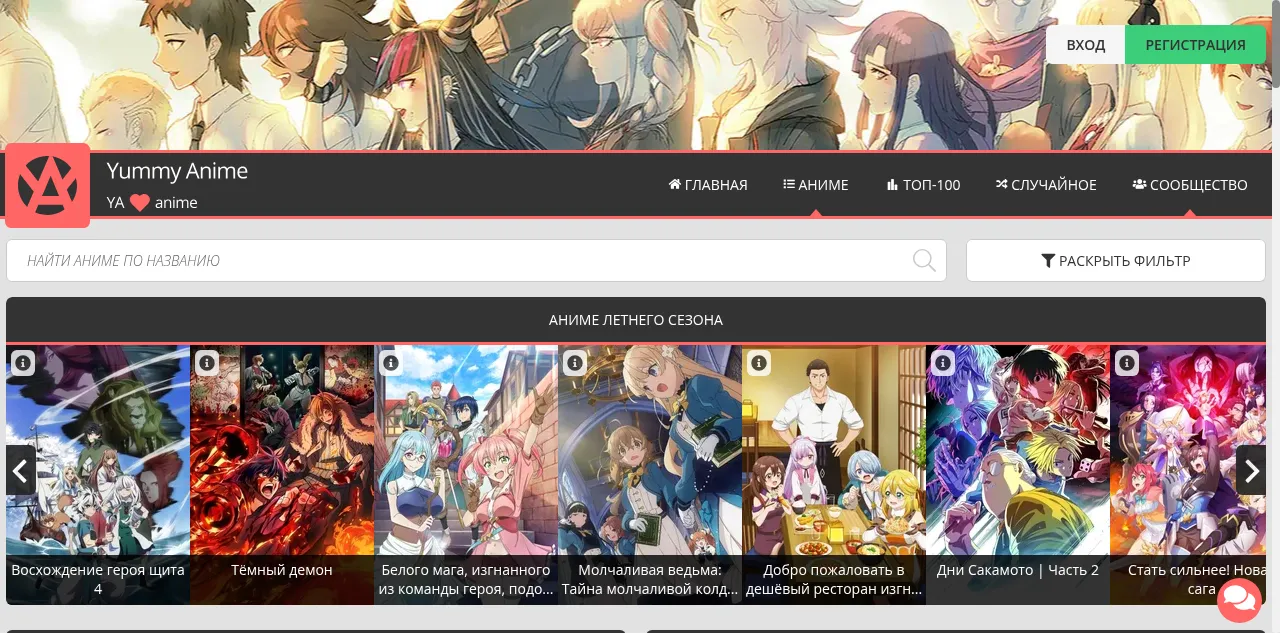
Task: Show info for Тёмный демон card
Action: click(207, 363)
